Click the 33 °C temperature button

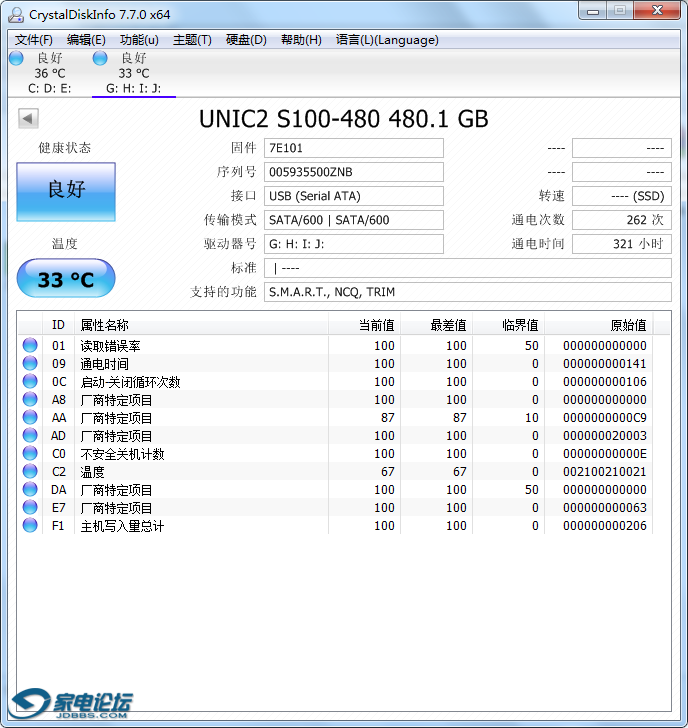[66, 279]
